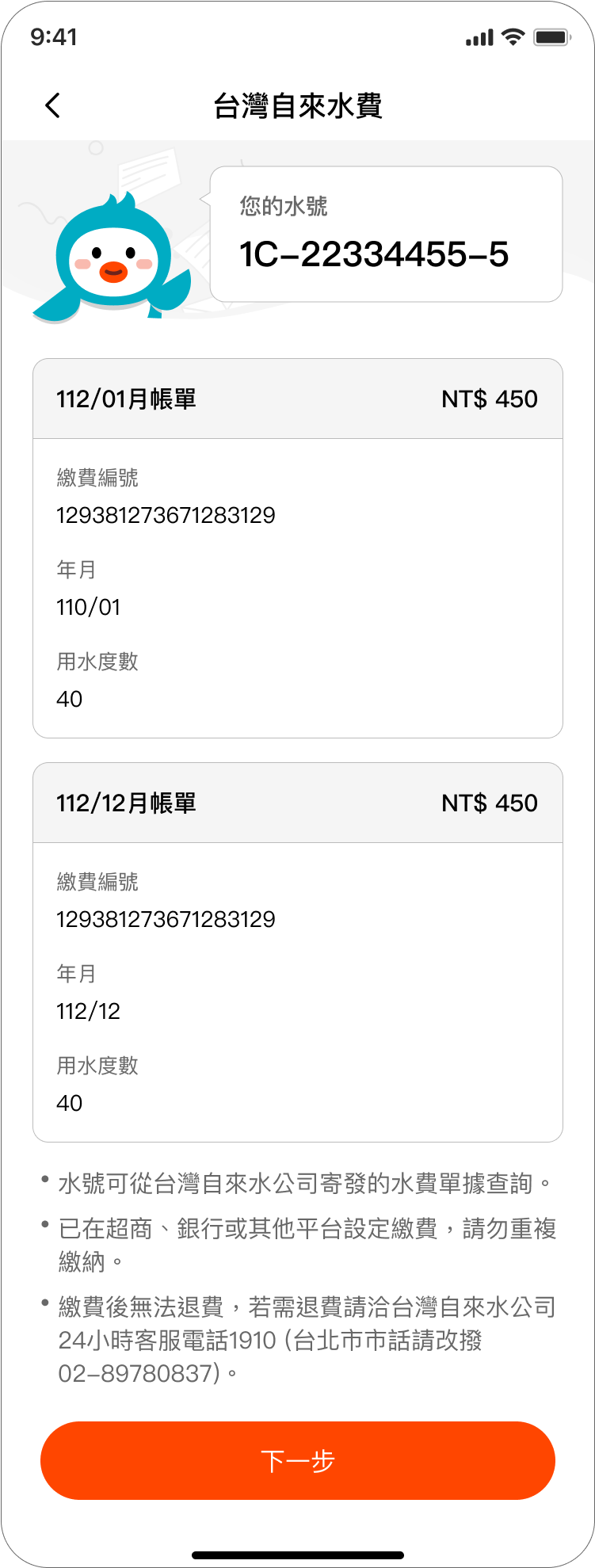Image resolution: width=595 pixels, height=1568 pixels.
Task: Tap 繳費編號 number in second bill
Action: click(x=166, y=920)
